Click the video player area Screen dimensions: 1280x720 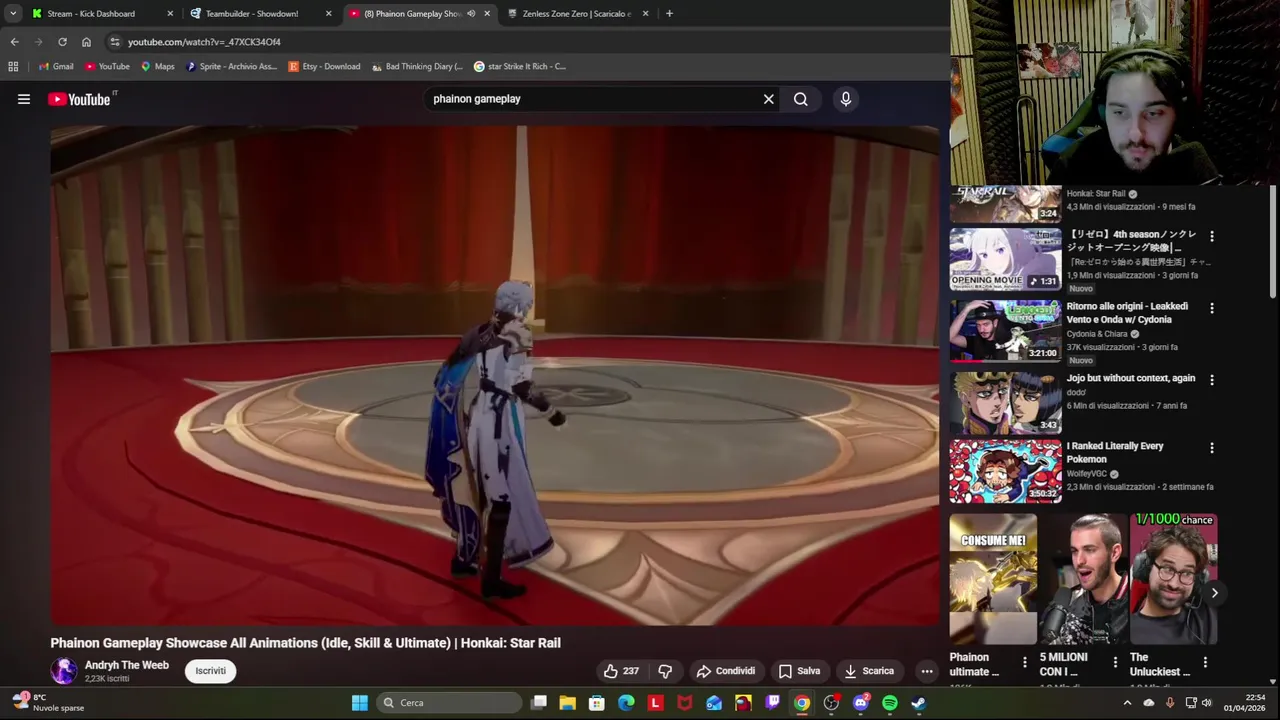pos(495,375)
